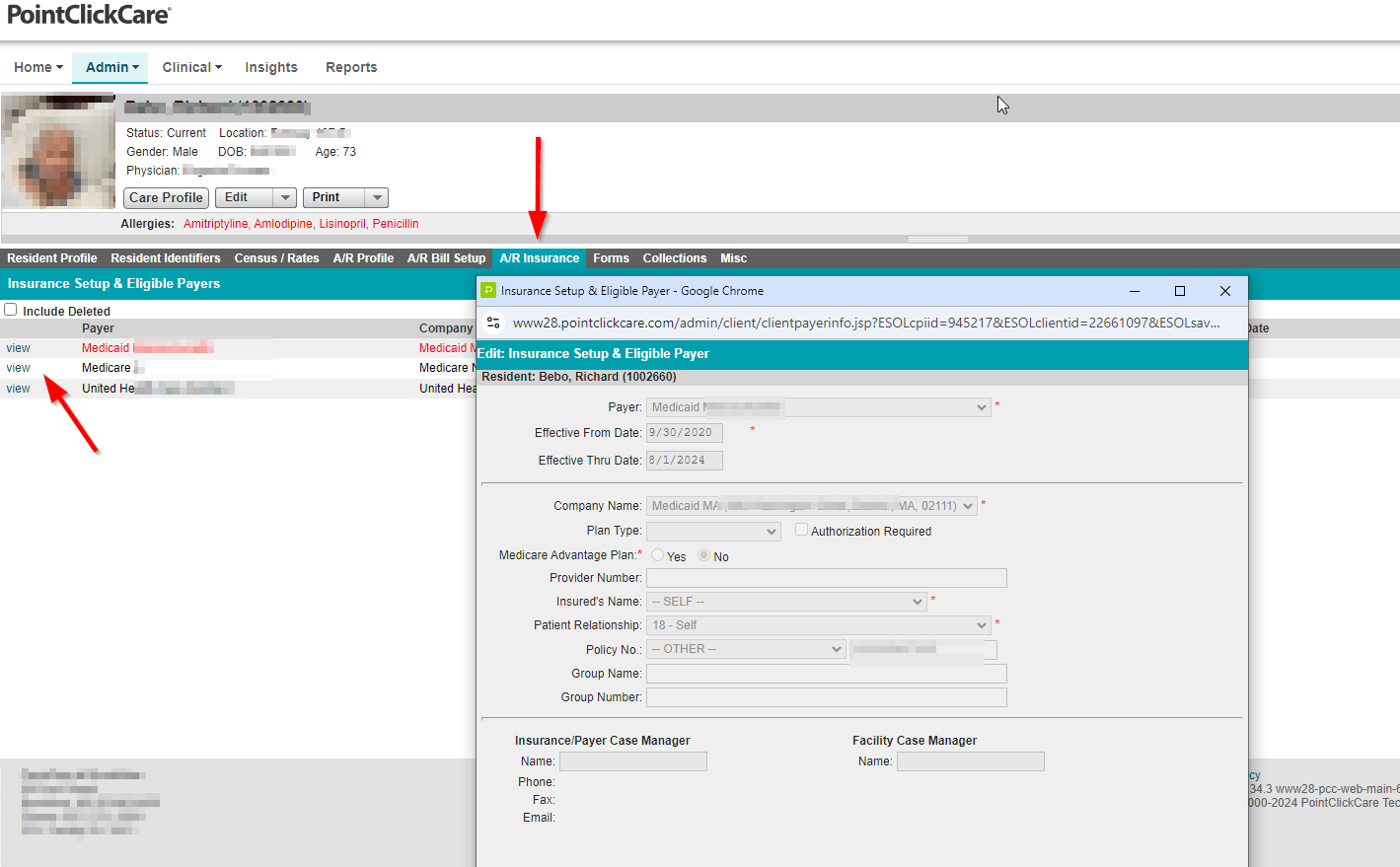Click the popup window's green page icon
The width and height of the screenshot is (1400, 867).
487,291
